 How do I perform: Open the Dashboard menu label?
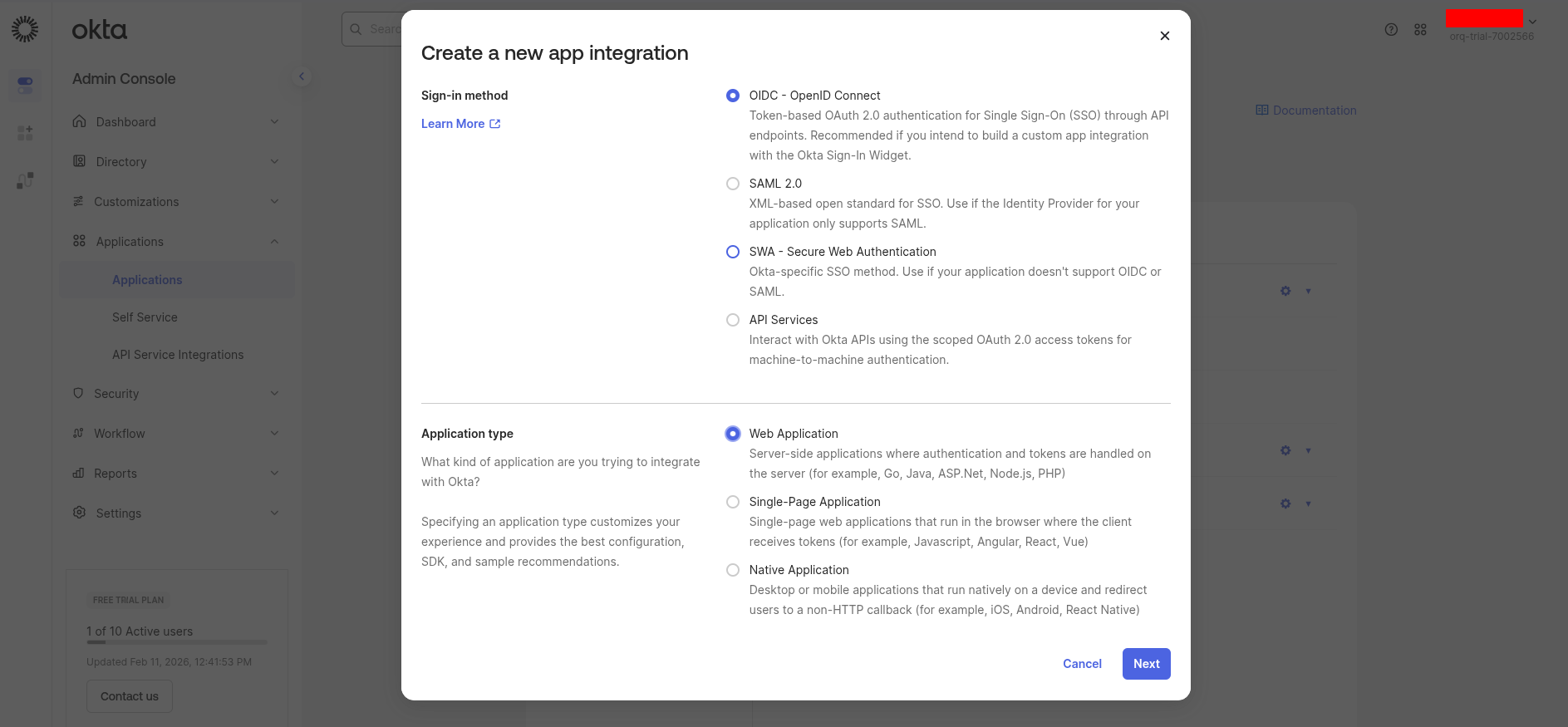point(125,122)
